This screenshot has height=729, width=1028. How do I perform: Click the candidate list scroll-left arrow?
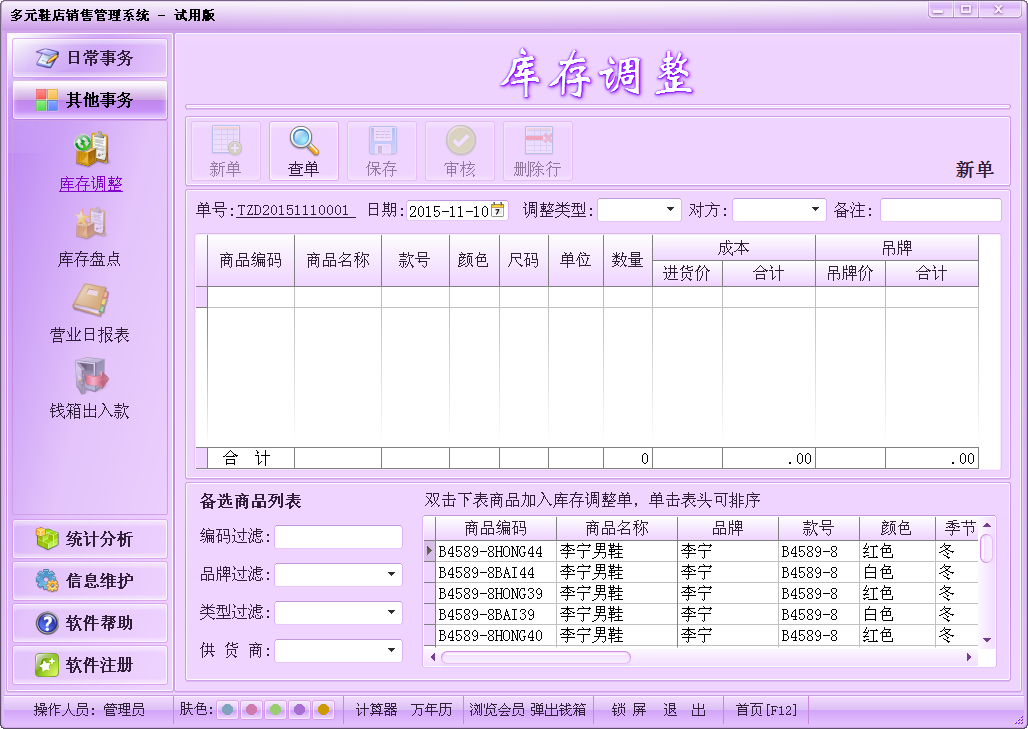432,657
